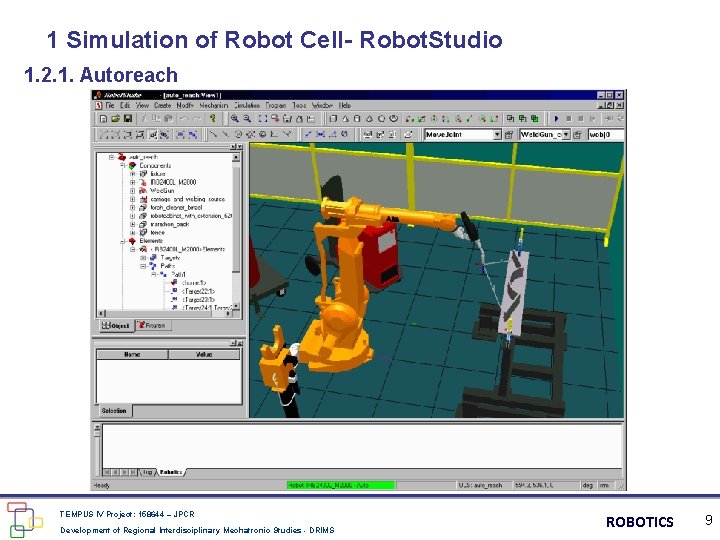Open the WeldGun tool dropdown
Image resolution: width=720 pixels, height=540 pixels.
(x=566, y=135)
